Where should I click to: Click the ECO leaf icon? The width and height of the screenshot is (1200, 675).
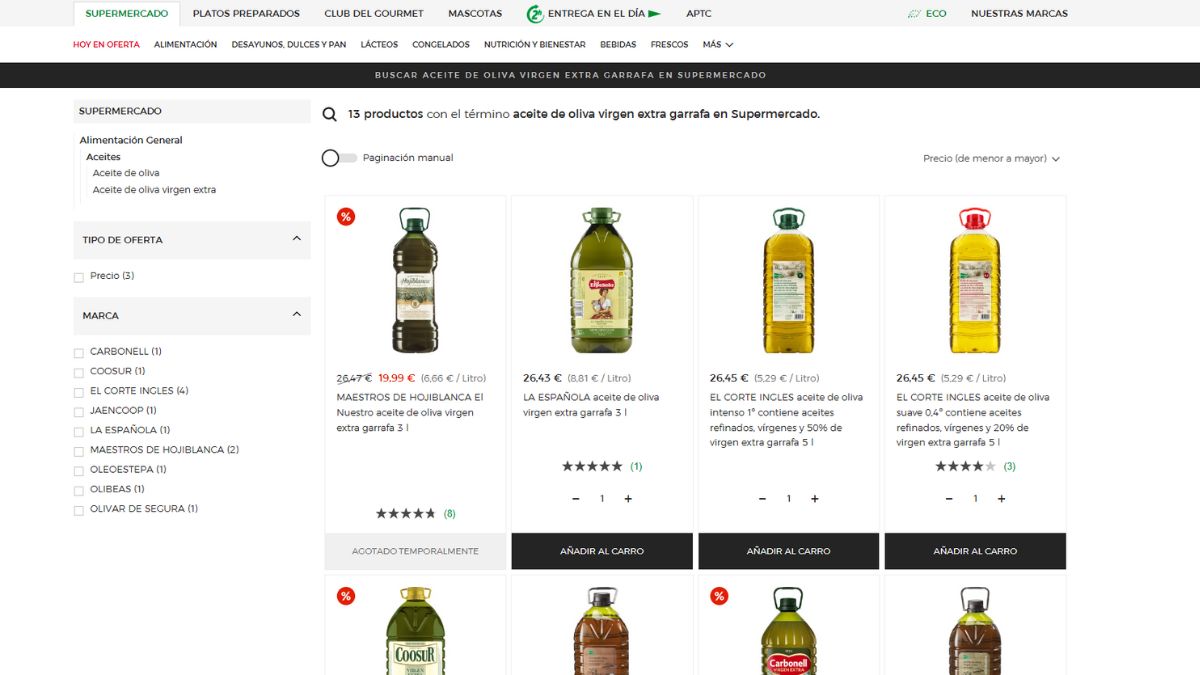coord(914,14)
